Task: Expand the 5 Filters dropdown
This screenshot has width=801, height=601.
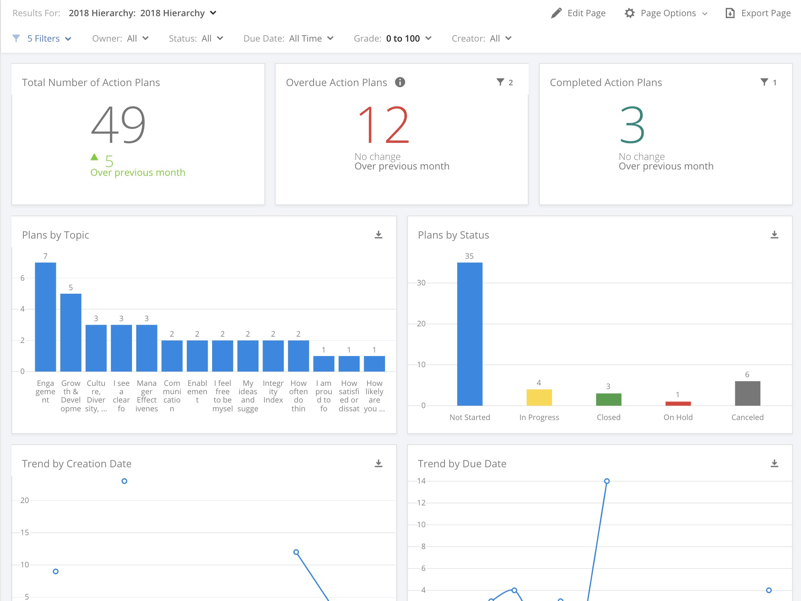Action: tap(49, 38)
